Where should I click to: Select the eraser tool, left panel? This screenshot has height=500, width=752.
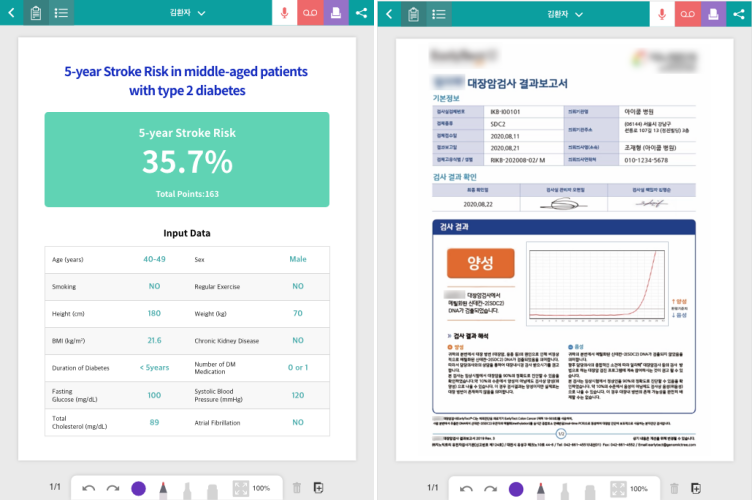pos(212,490)
